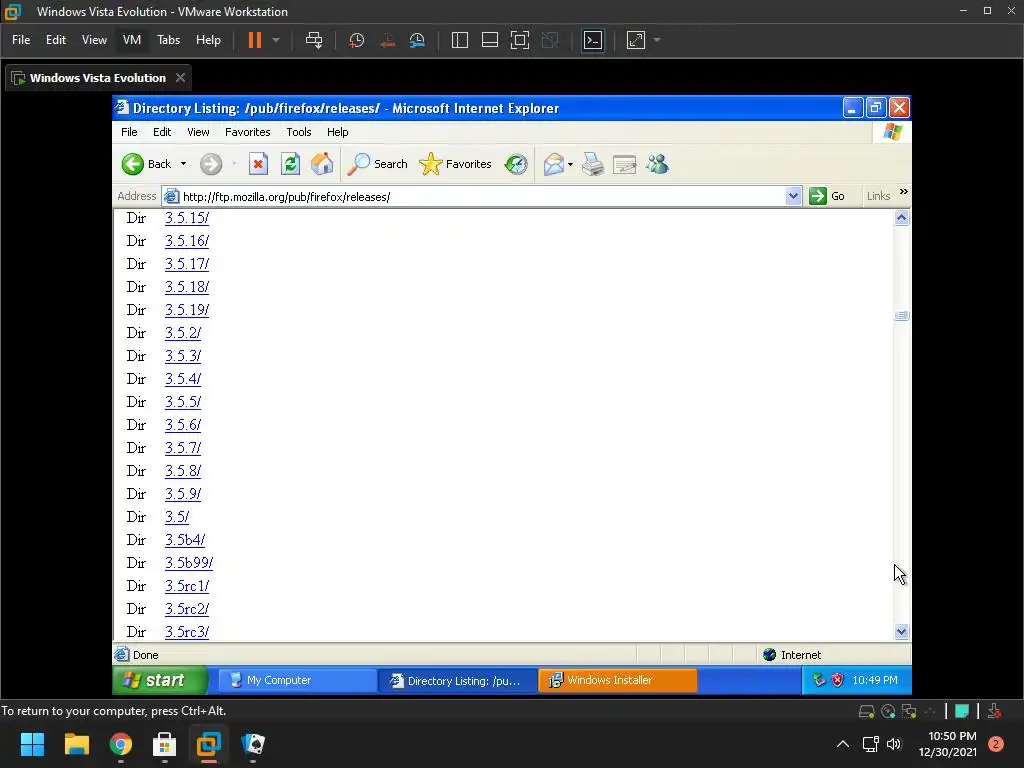
Task: Click the XP start button
Action: (160, 680)
